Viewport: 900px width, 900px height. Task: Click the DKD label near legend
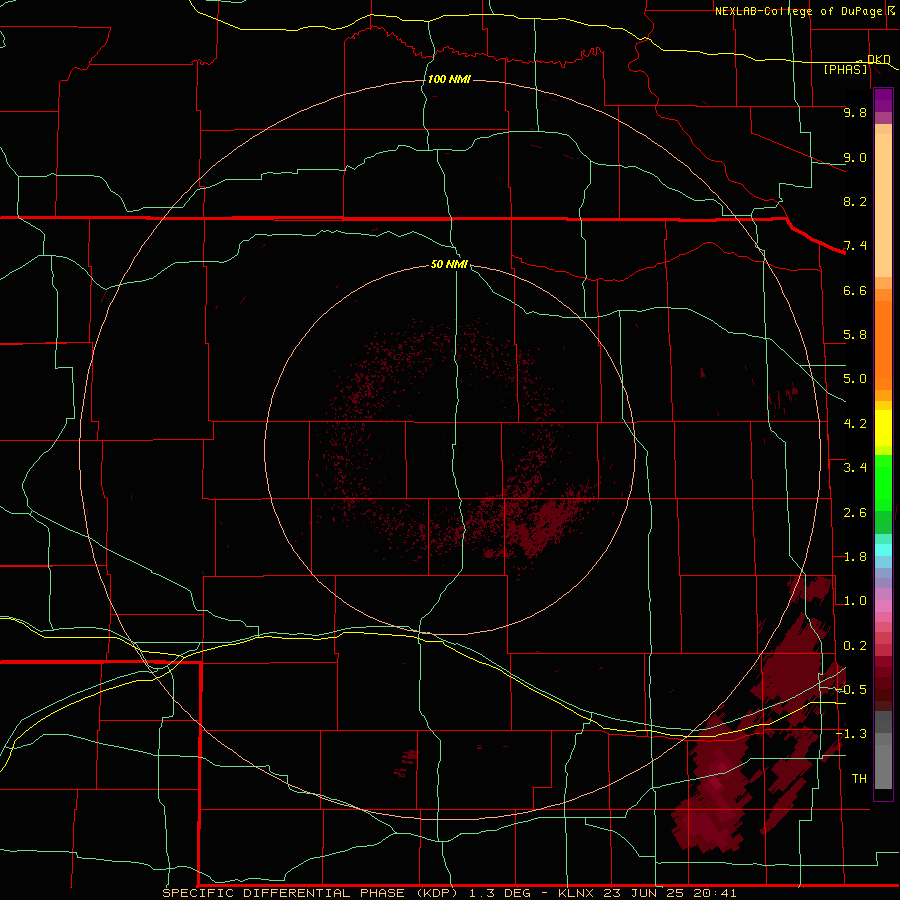tap(879, 59)
